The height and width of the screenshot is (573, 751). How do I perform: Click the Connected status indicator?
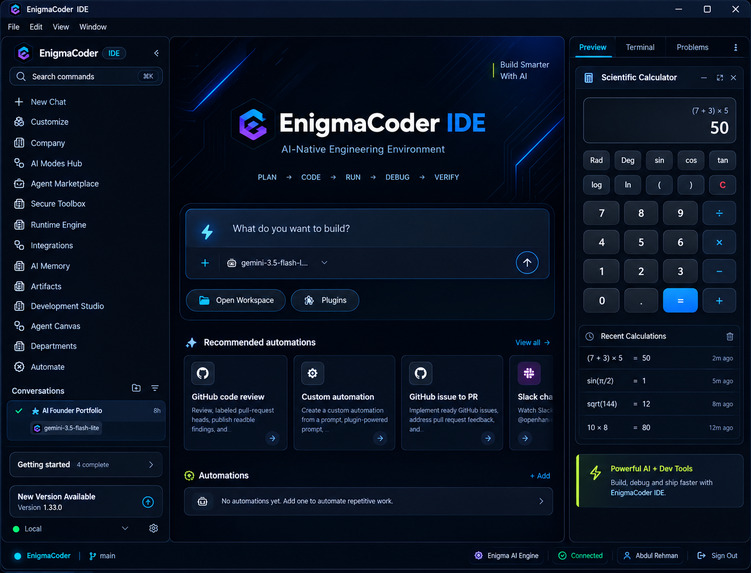point(580,556)
